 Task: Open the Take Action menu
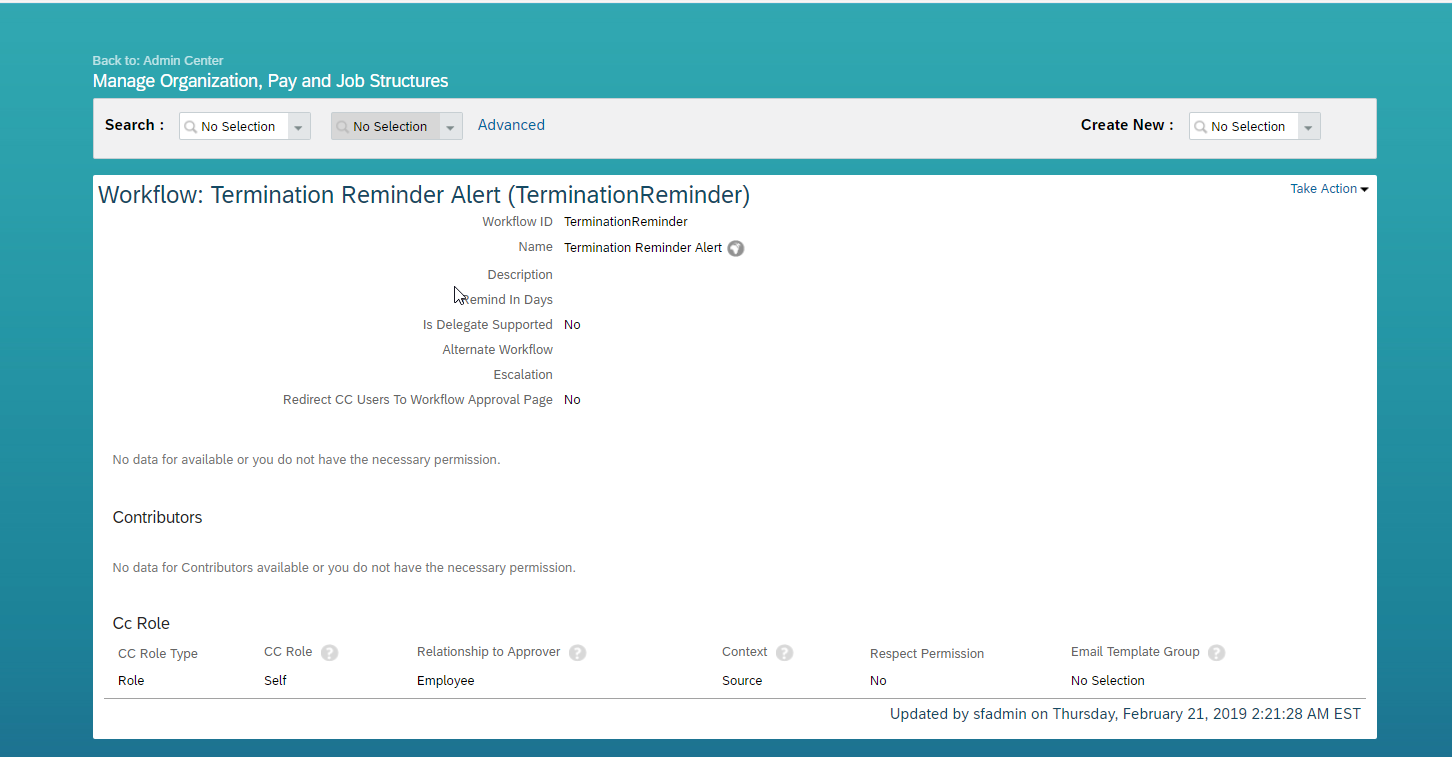click(x=1329, y=189)
